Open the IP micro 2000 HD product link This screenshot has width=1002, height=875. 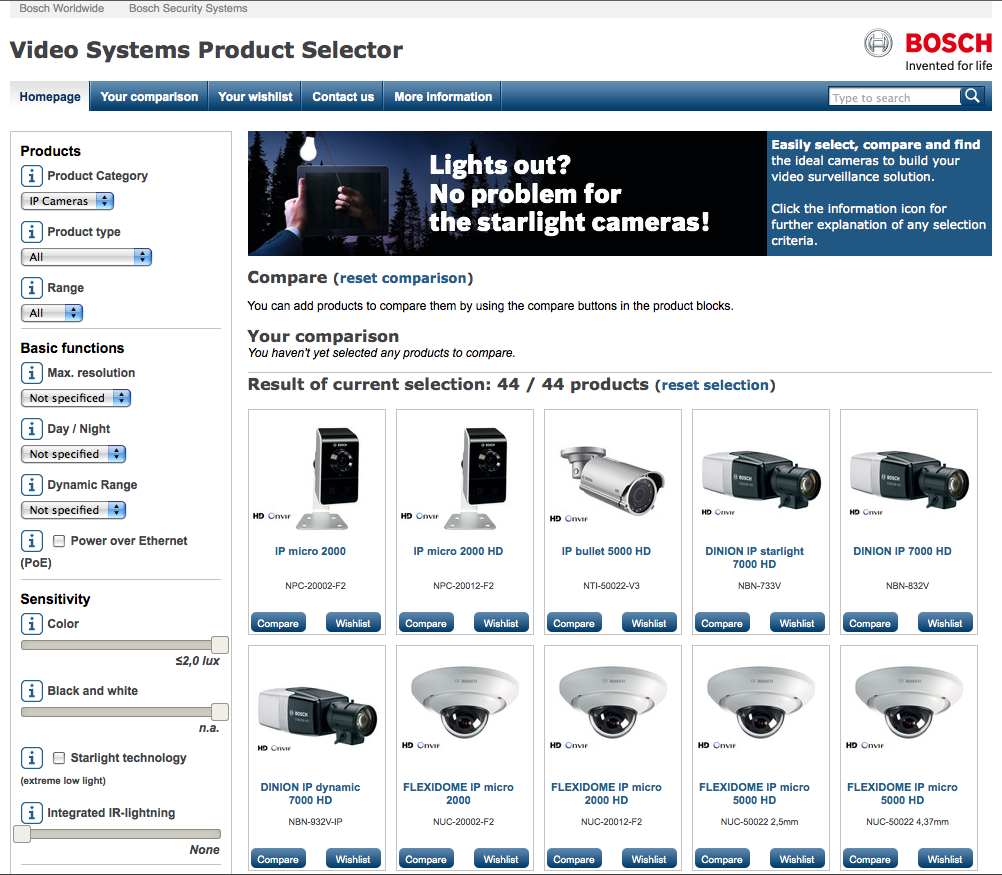pyautogui.click(x=458, y=551)
